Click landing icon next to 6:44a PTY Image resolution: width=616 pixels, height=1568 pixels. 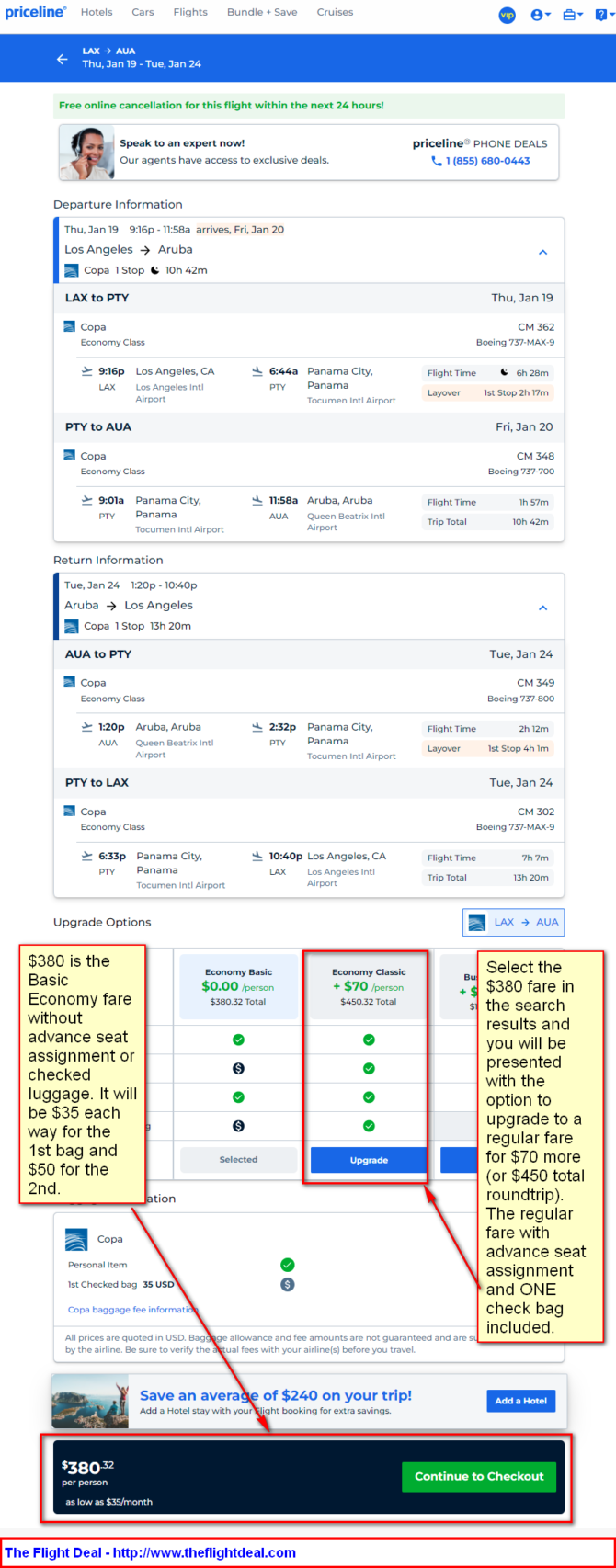click(257, 371)
